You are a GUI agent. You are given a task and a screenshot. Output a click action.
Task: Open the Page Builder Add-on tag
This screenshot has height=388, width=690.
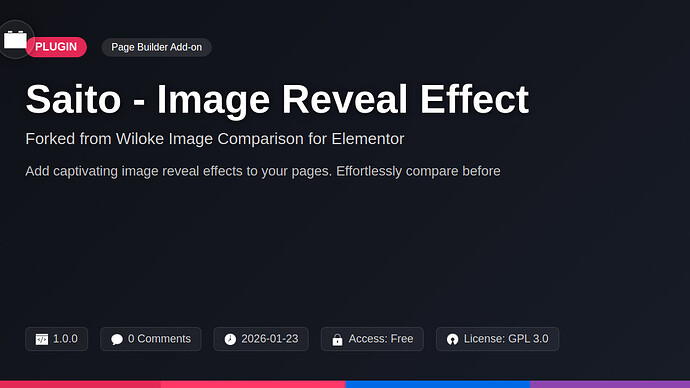click(157, 47)
